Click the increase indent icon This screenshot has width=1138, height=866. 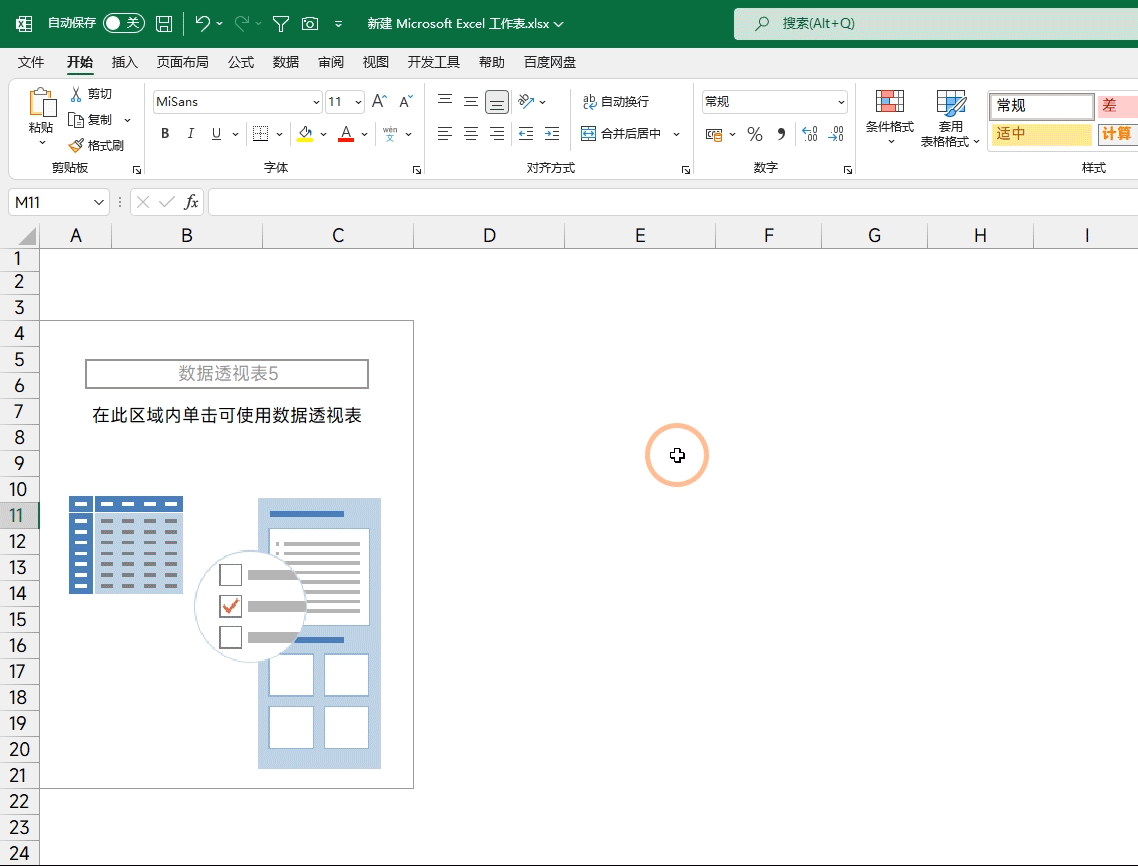[552, 134]
